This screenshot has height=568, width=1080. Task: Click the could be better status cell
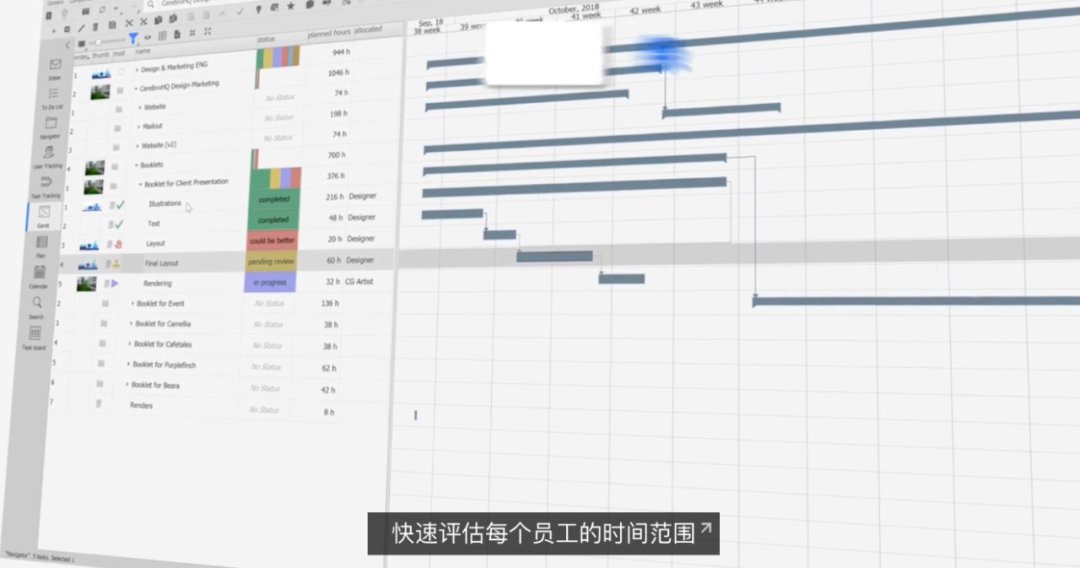tap(272, 241)
